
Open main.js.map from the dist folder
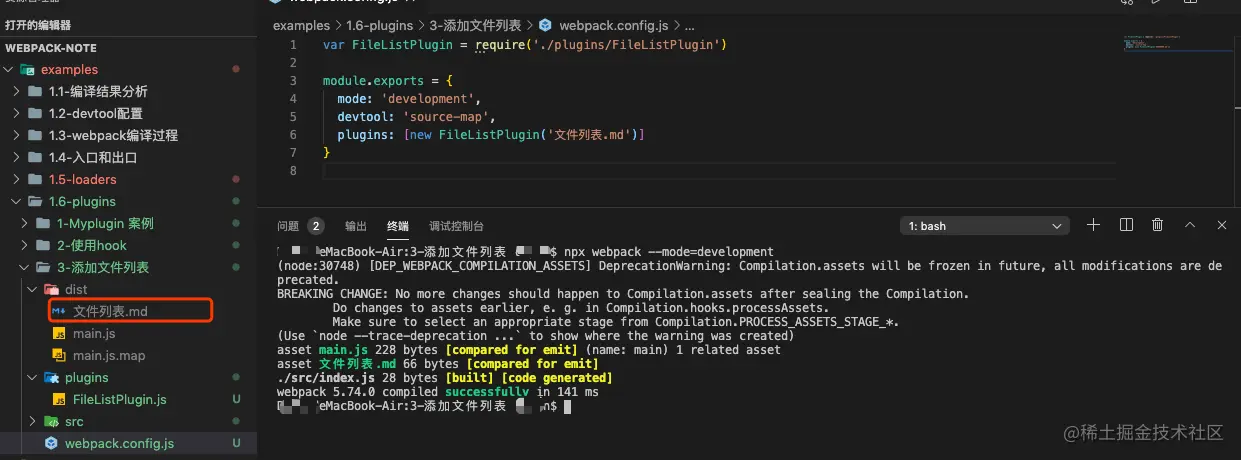(108, 356)
